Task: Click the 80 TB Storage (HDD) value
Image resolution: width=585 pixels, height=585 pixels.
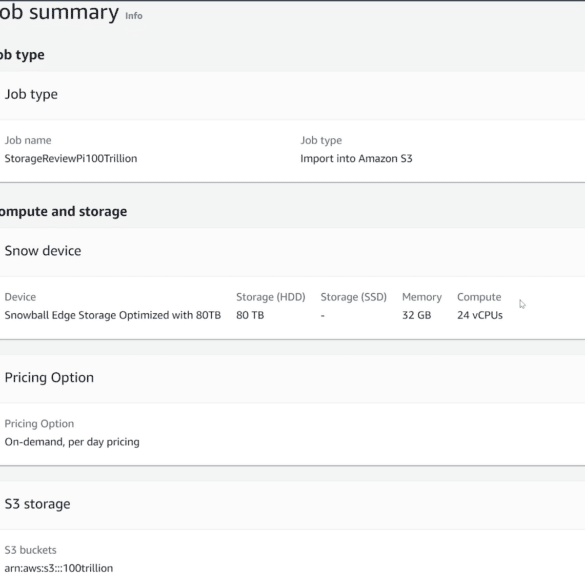Action: click(250, 315)
